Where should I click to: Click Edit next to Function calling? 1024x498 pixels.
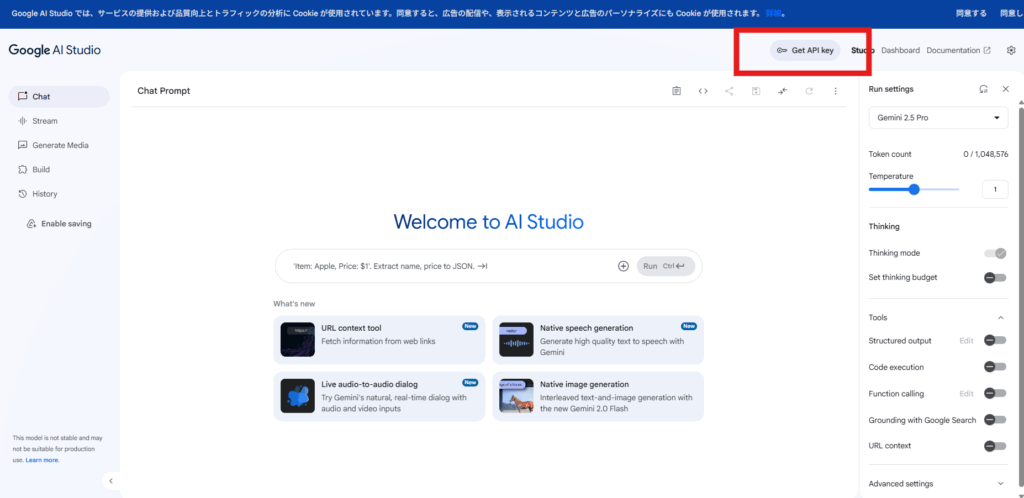pyautogui.click(x=967, y=394)
